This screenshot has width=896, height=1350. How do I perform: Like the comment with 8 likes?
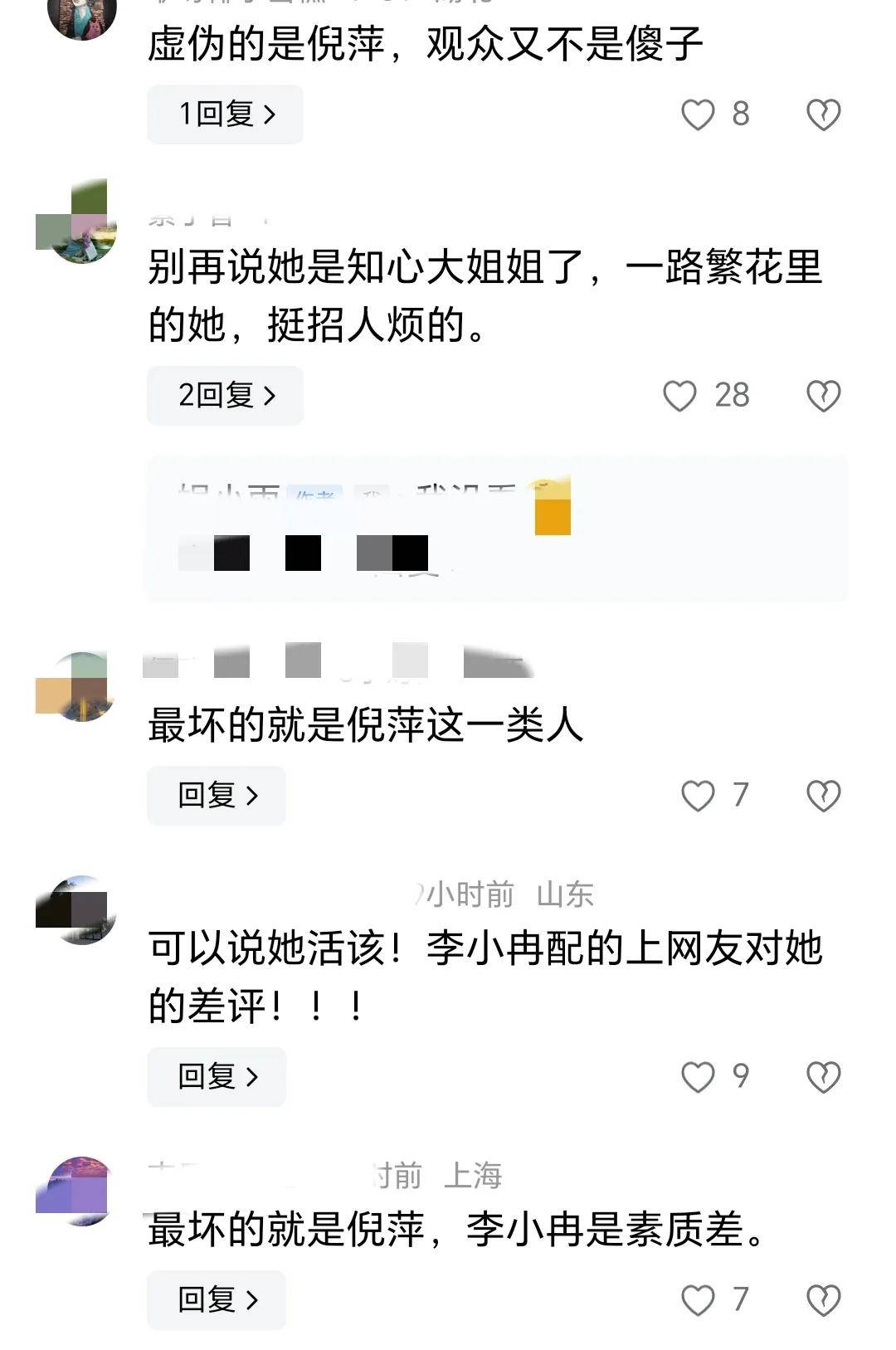pyautogui.click(x=698, y=115)
